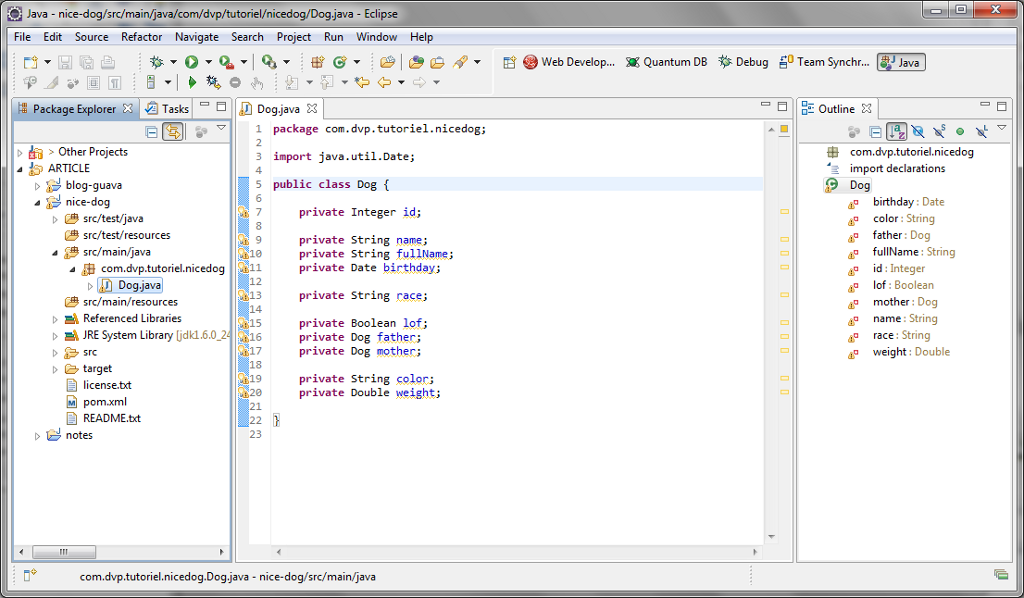Viewport: 1024px width, 598px height.
Task: Click the Package Explorer horizontal scrollbar
Action: pyautogui.click(x=64, y=552)
